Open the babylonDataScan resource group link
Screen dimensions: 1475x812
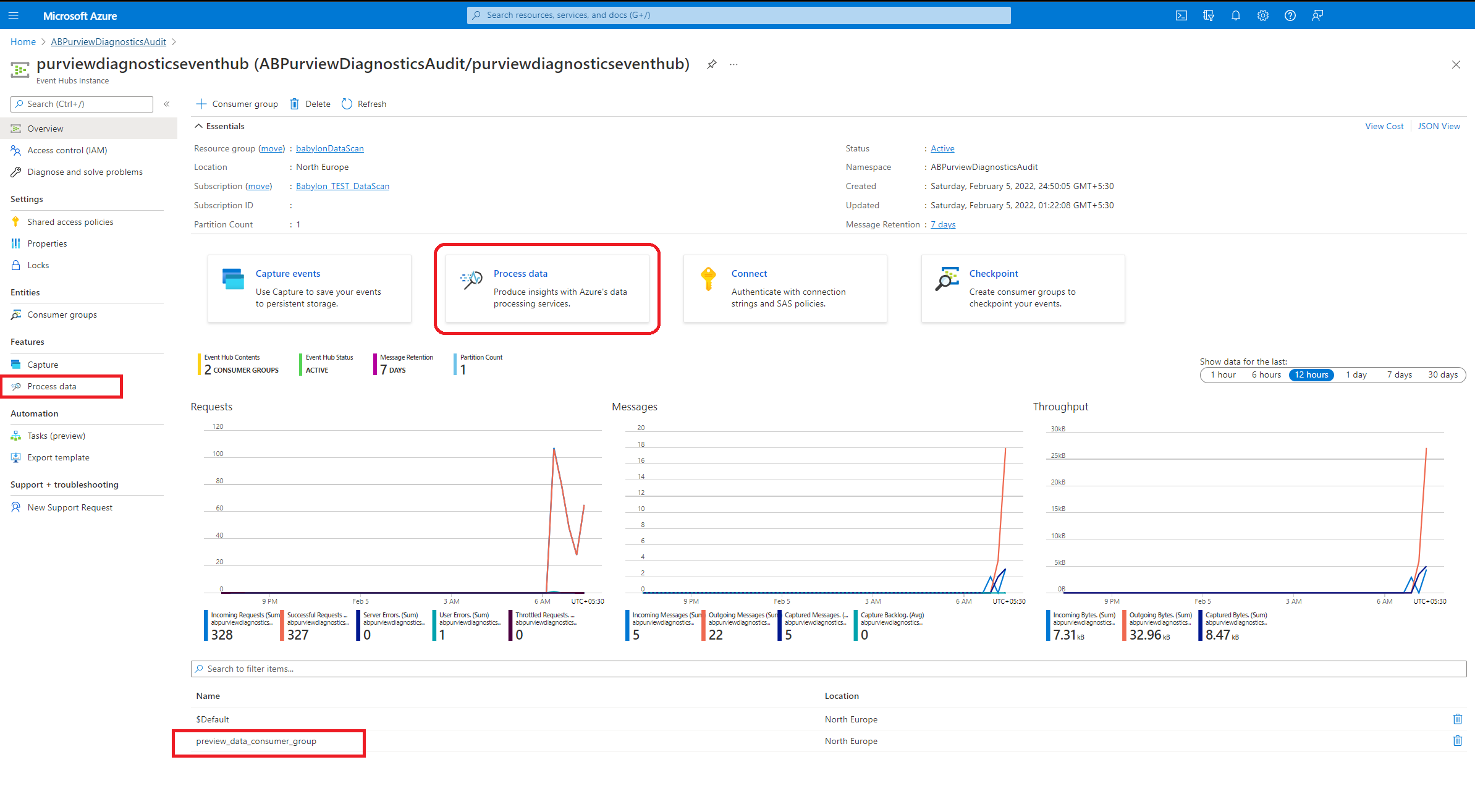pos(330,148)
